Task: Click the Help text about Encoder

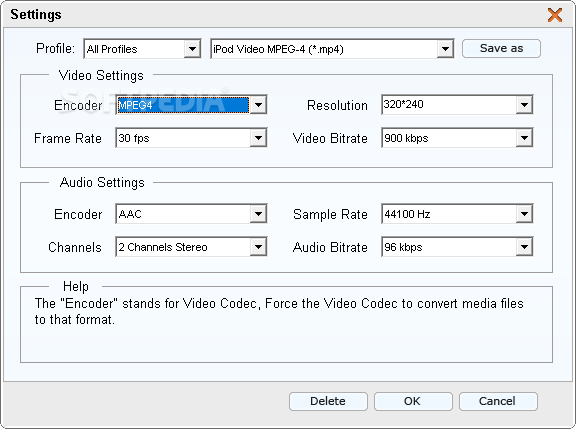Action: 279,311
